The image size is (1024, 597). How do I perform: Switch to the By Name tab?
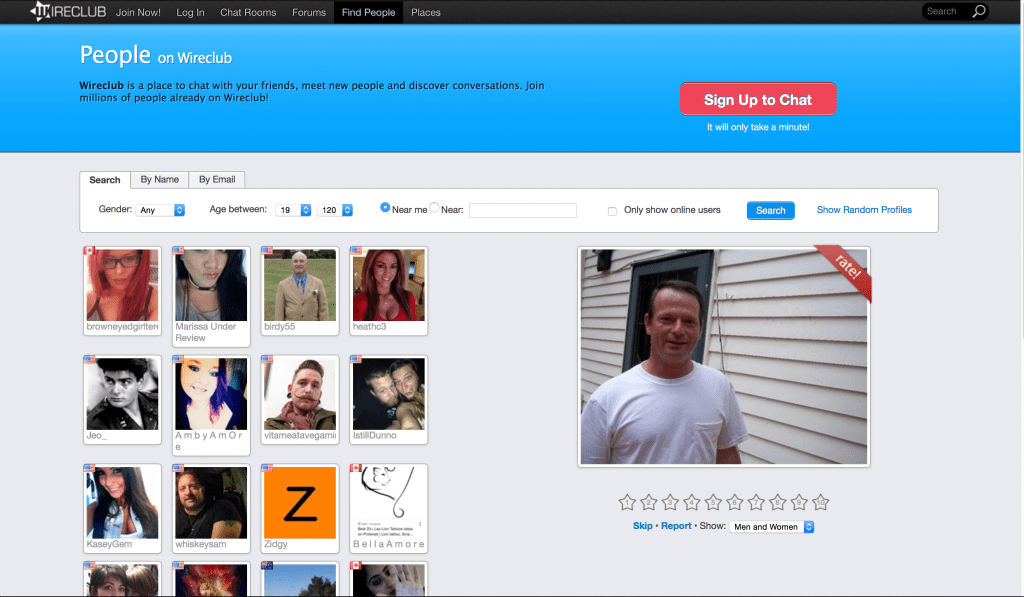tap(159, 180)
